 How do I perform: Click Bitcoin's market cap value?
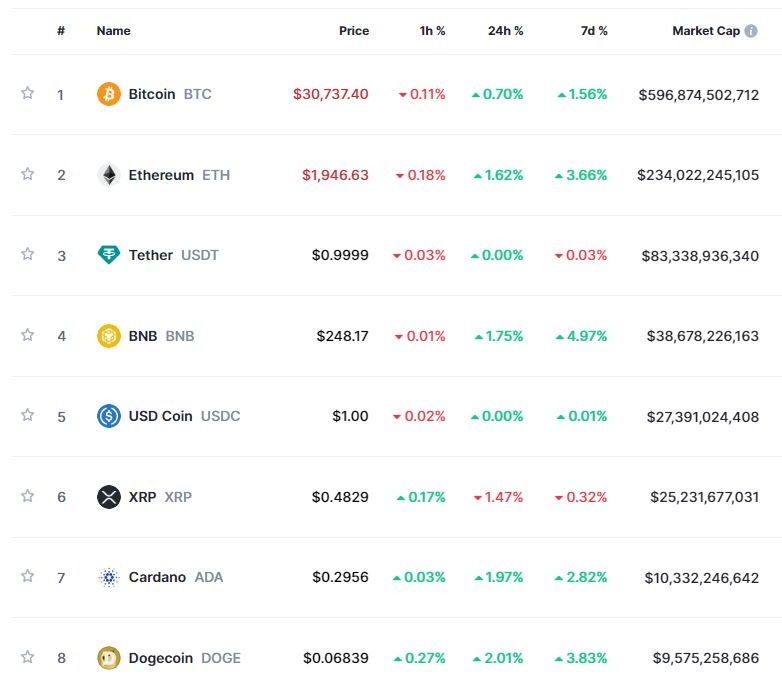698,94
